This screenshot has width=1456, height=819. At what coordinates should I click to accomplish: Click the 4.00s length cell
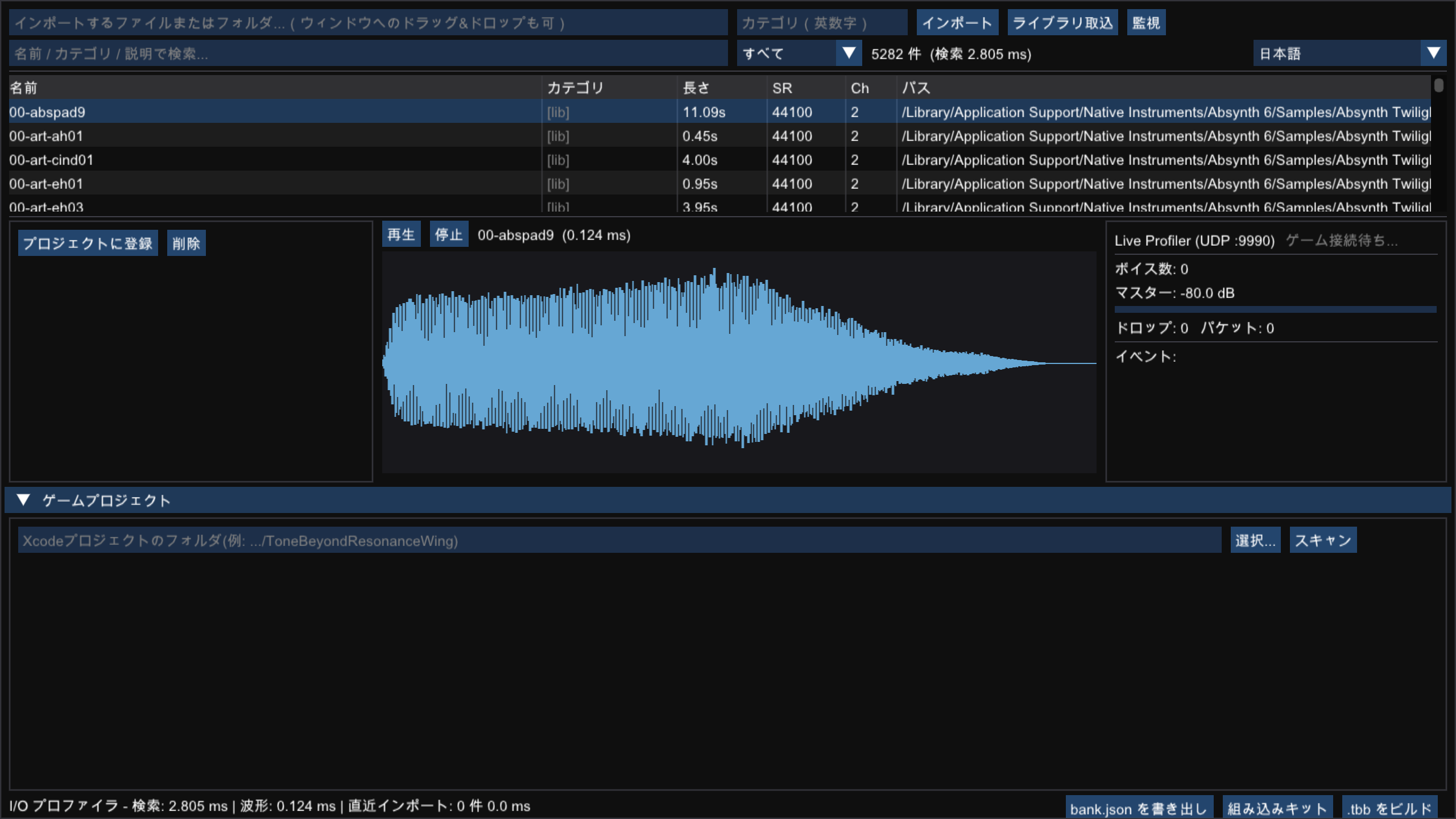(x=700, y=160)
